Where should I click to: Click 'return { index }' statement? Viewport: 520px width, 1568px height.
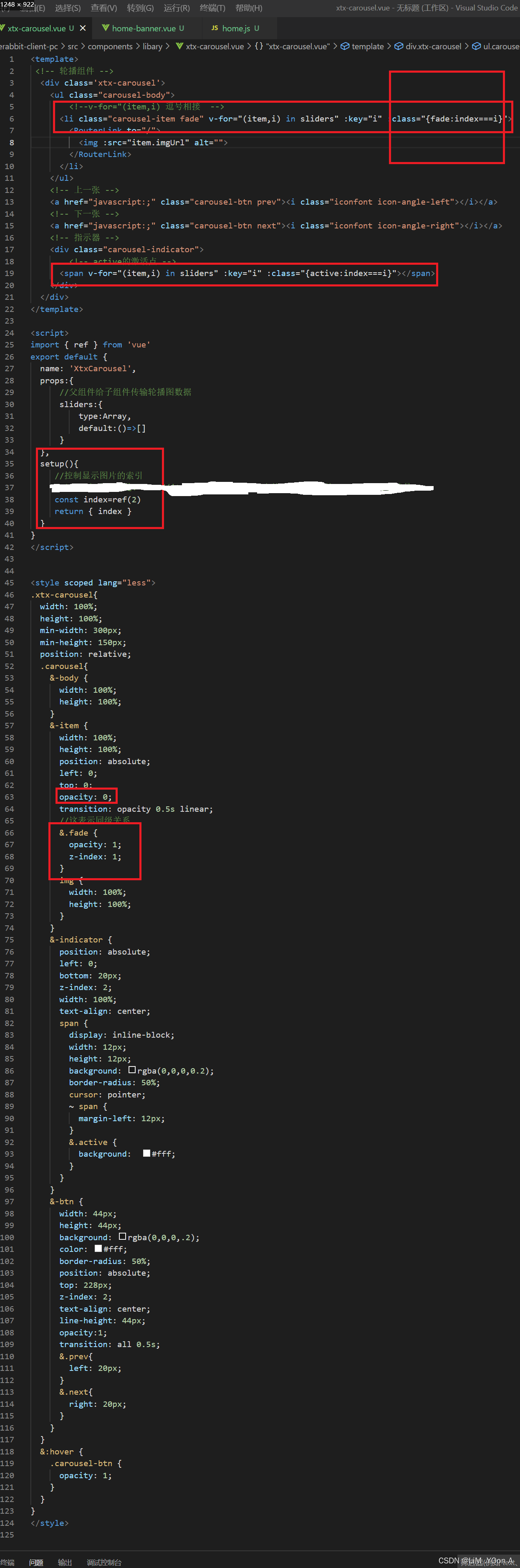pos(93,511)
